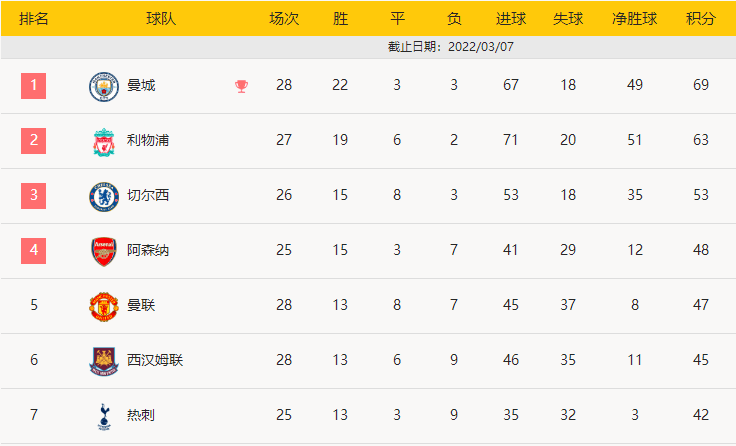The width and height of the screenshot is (736, 446).
Task: Click the red trophy icon beside 曼城
Action: click(241, 86)
